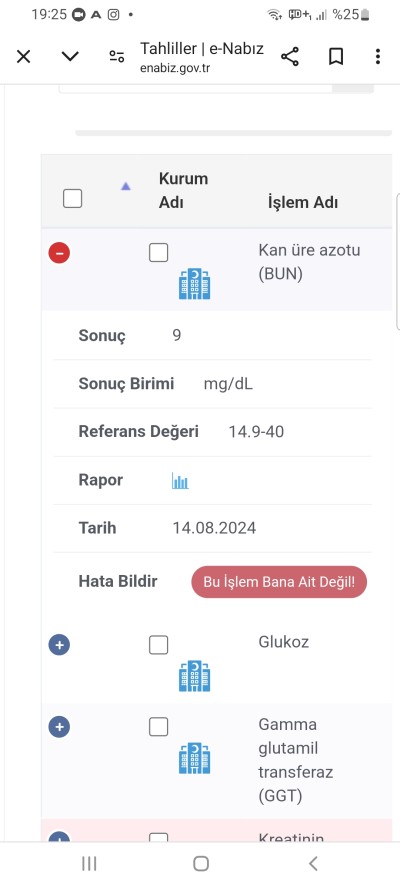Expand the Glukoz row details
The height and width of the screenshot is (888, 400).
point(59,644)
